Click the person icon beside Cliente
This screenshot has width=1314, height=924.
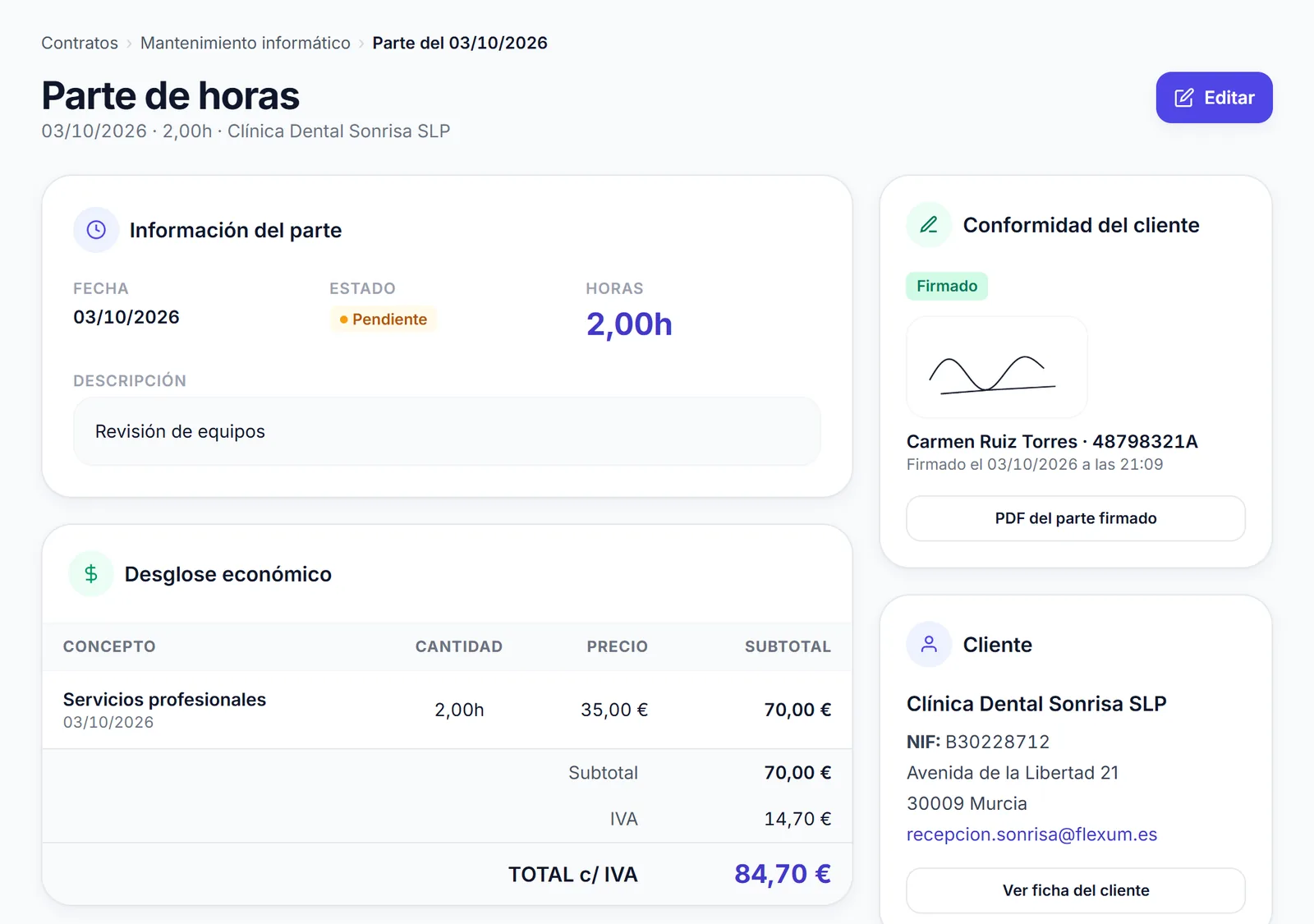[x=929, y=644]
